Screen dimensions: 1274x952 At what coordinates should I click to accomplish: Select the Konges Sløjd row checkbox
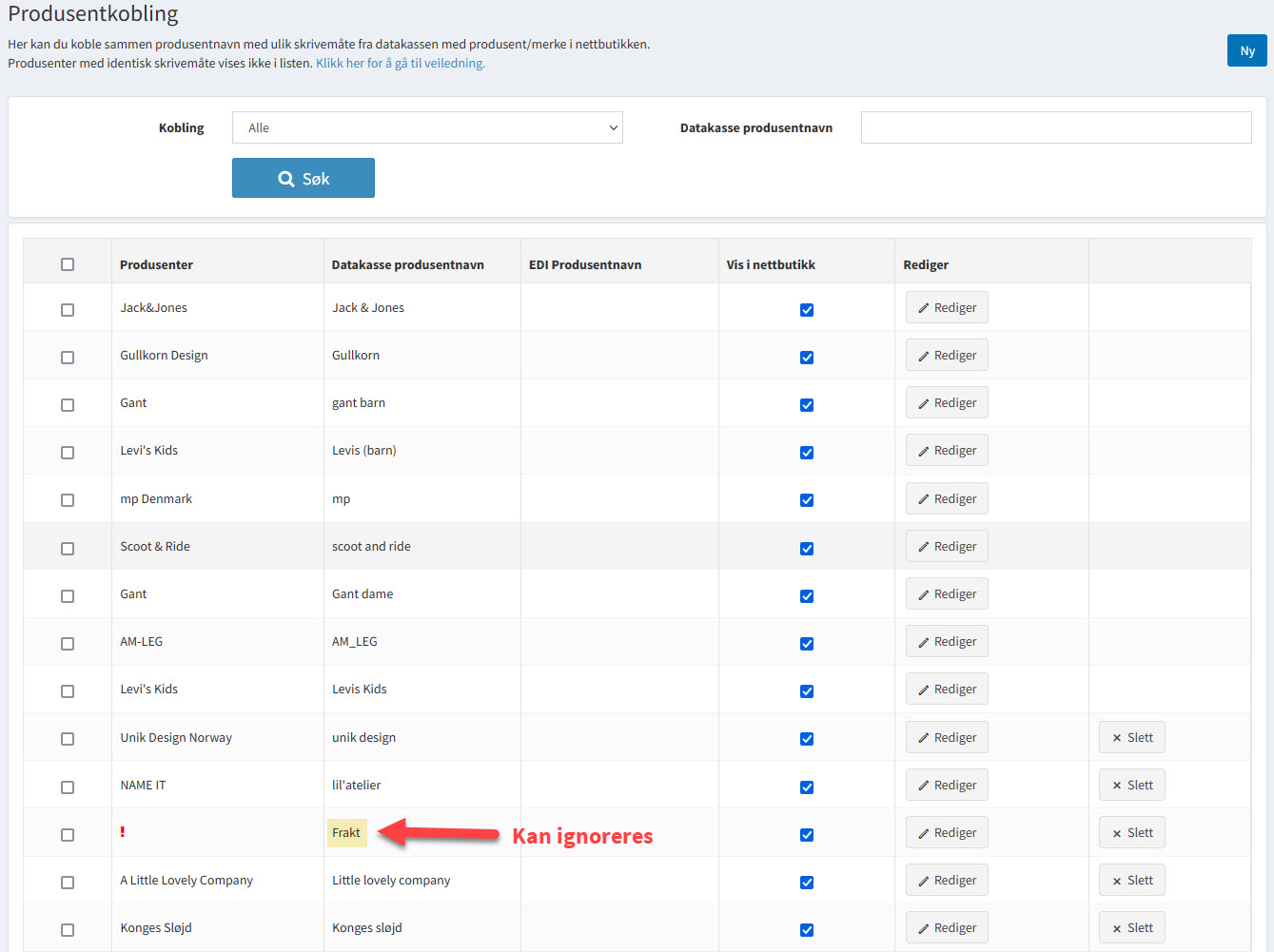point(68,930)
